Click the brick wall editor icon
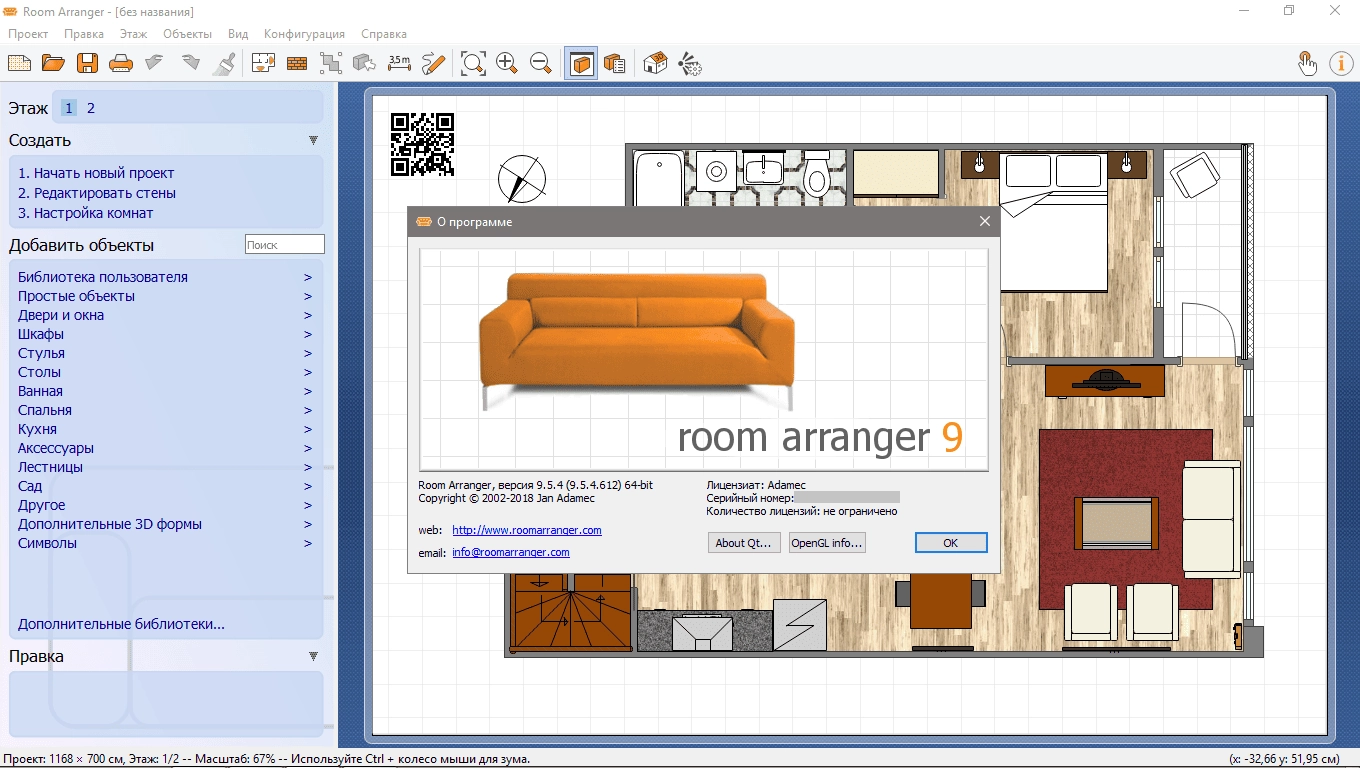The width and height of the screenshot is (1360, 768). [x=297, y=63]
